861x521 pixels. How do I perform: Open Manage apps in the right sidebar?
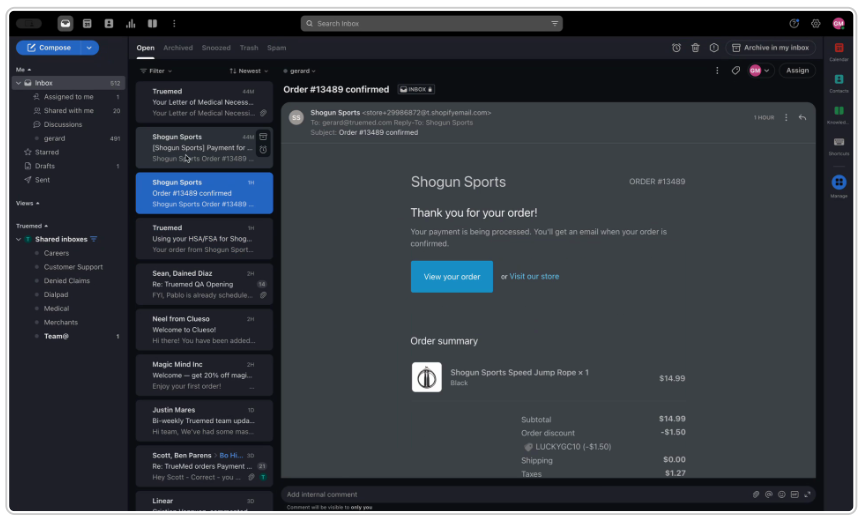[839, 185]
